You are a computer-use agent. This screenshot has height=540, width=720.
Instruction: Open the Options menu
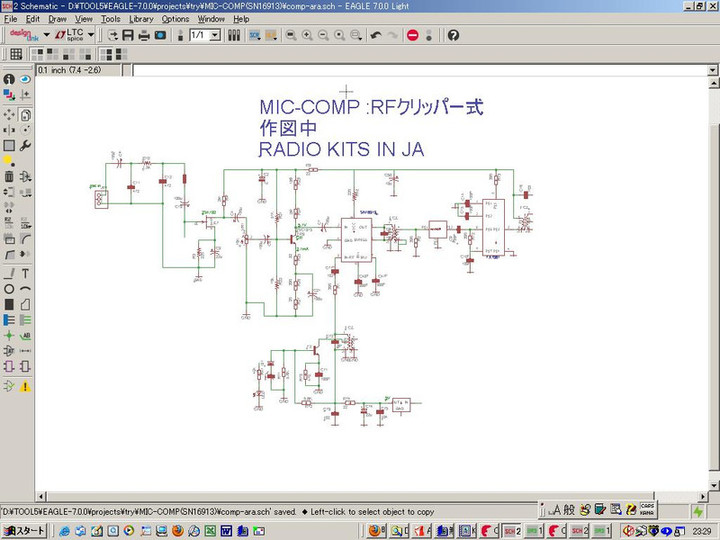pos(175,19)
